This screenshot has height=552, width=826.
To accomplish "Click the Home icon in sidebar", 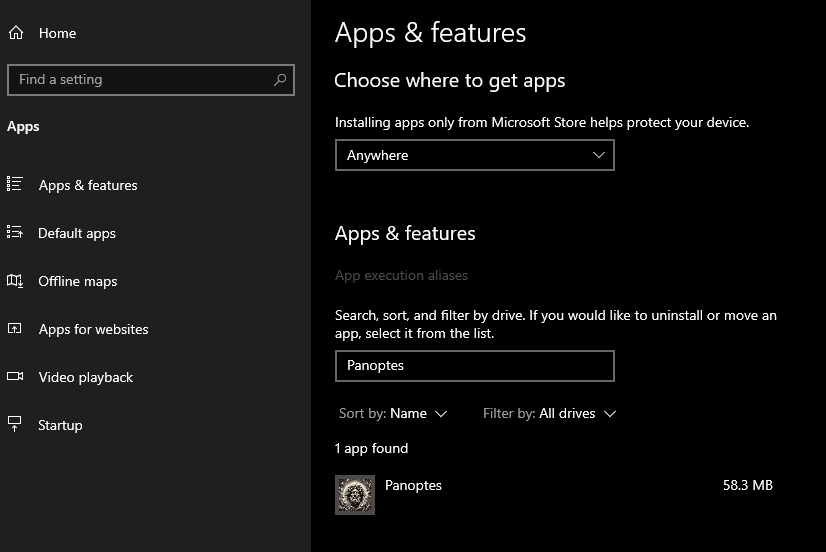I will point(15,33).
